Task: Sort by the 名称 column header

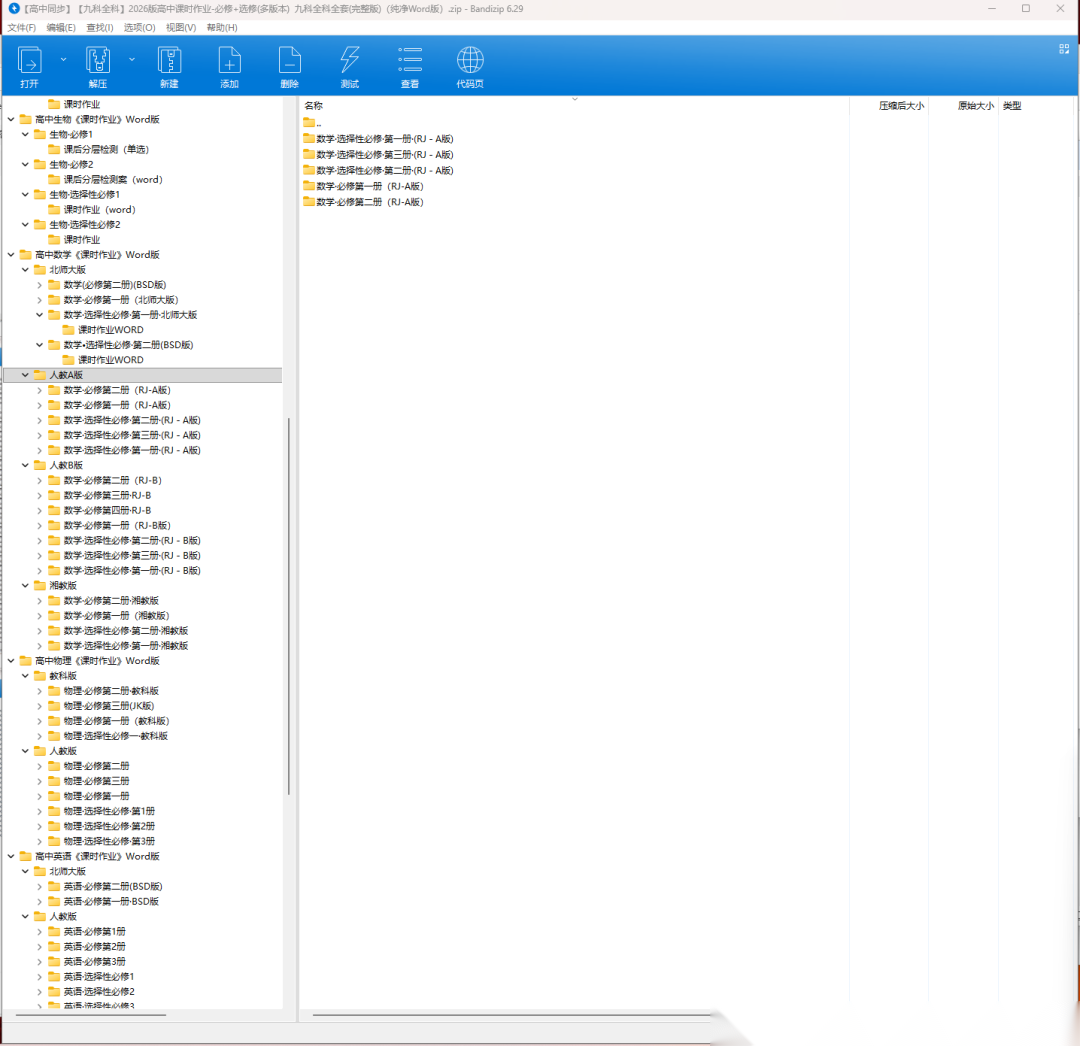Action: (314, 105)
